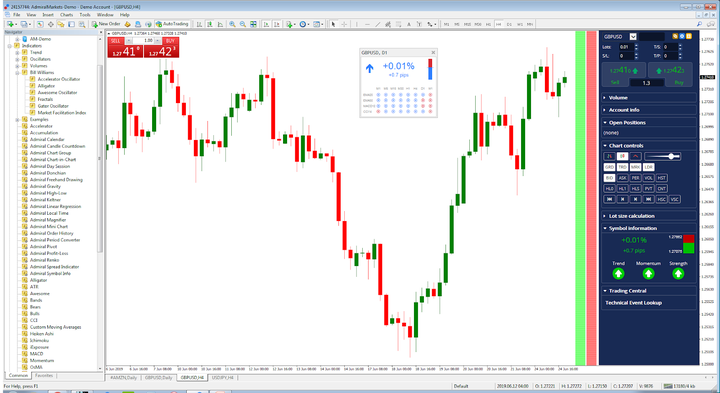The width and height of the screenshot is (720, 393).
Task: Click the zoom out magnifier icon
Action: [x=243, y=24]
